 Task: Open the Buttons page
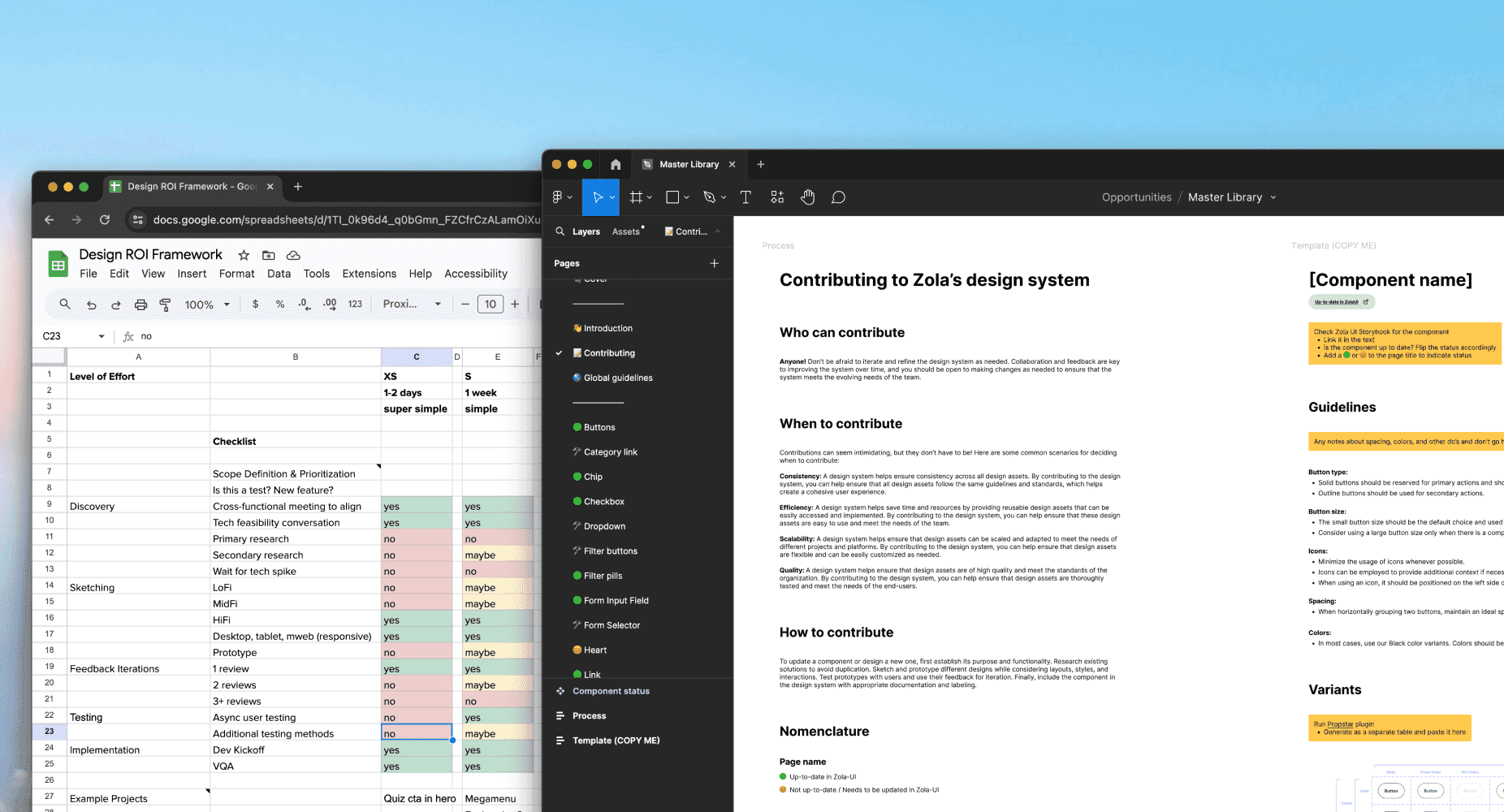(599, 427)
